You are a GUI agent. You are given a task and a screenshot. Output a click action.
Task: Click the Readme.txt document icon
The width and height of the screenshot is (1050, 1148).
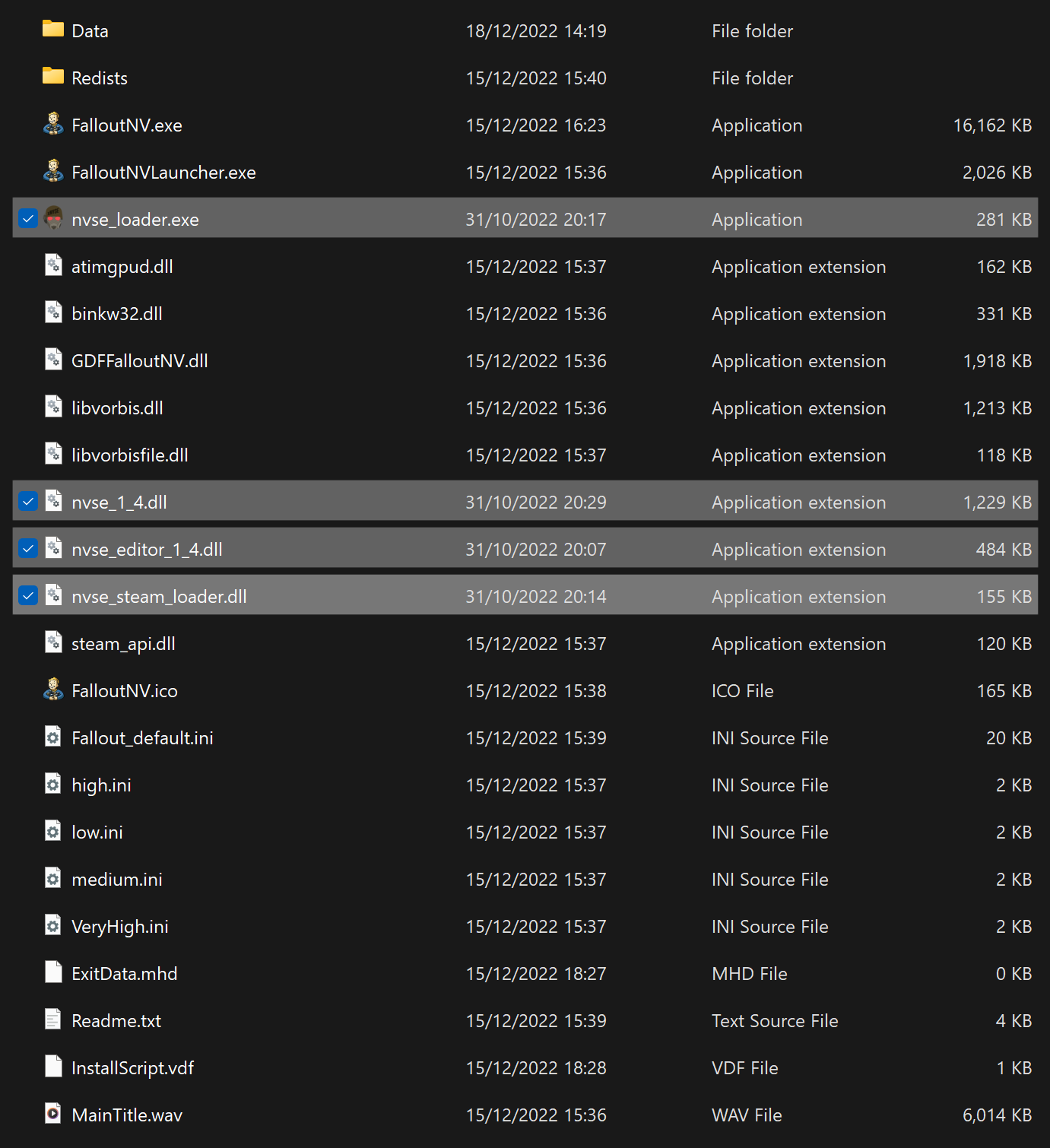pyautogui.click(x=53, y=1020)
